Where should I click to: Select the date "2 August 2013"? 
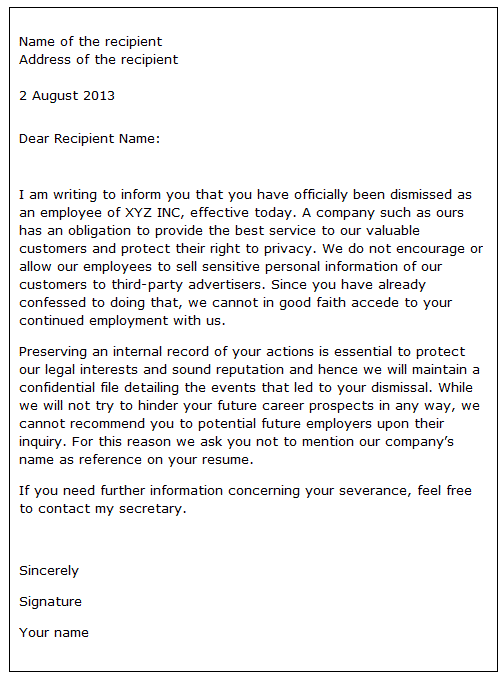tap(67, 96)
